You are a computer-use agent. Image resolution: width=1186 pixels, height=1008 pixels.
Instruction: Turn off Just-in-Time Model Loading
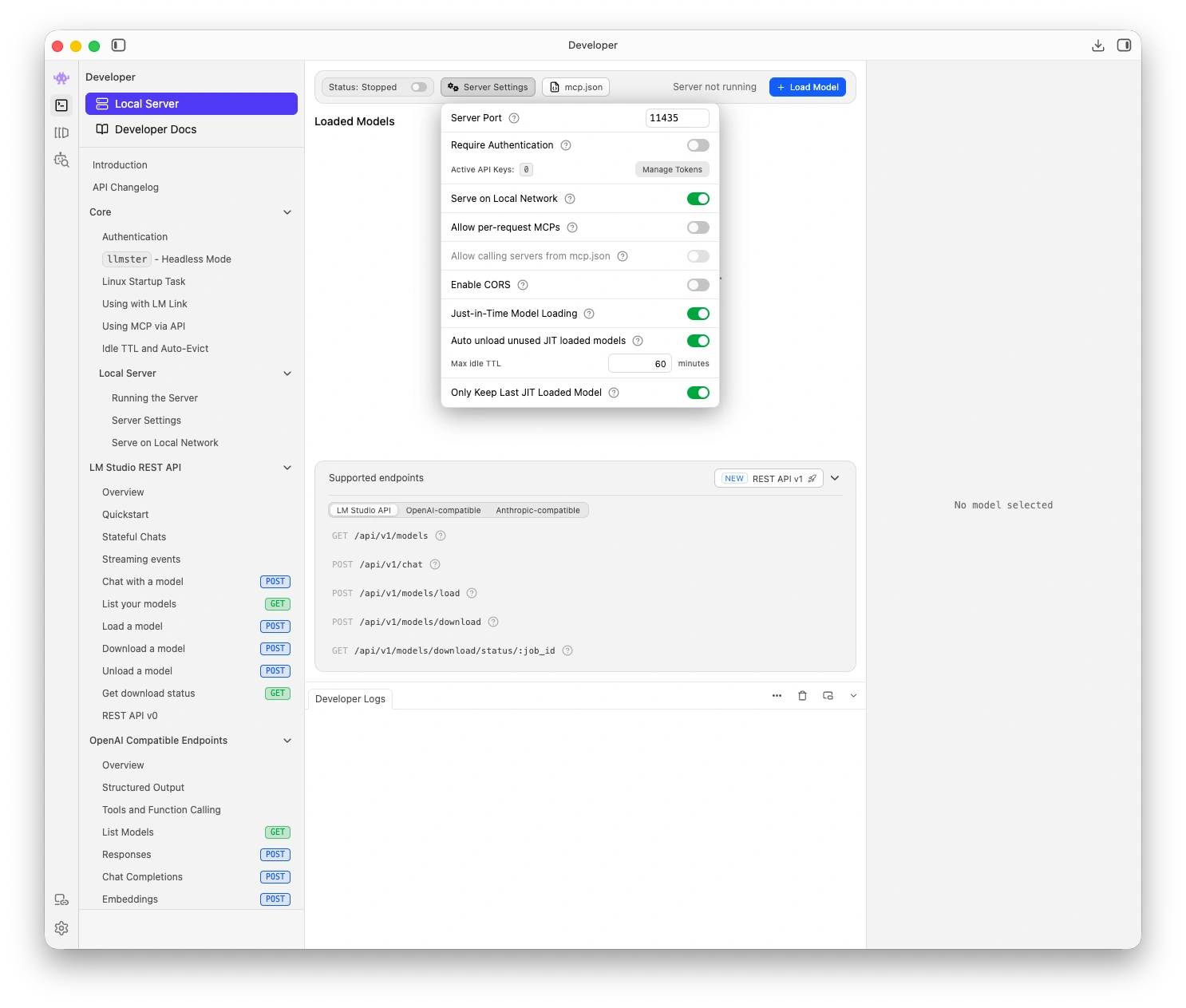[698, 314]
